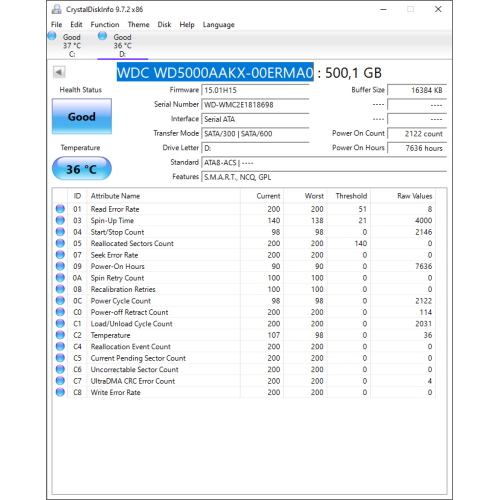Screen dimensions: 500x500
Task: Open the Function menu
Action: click(x=105, y=25)
